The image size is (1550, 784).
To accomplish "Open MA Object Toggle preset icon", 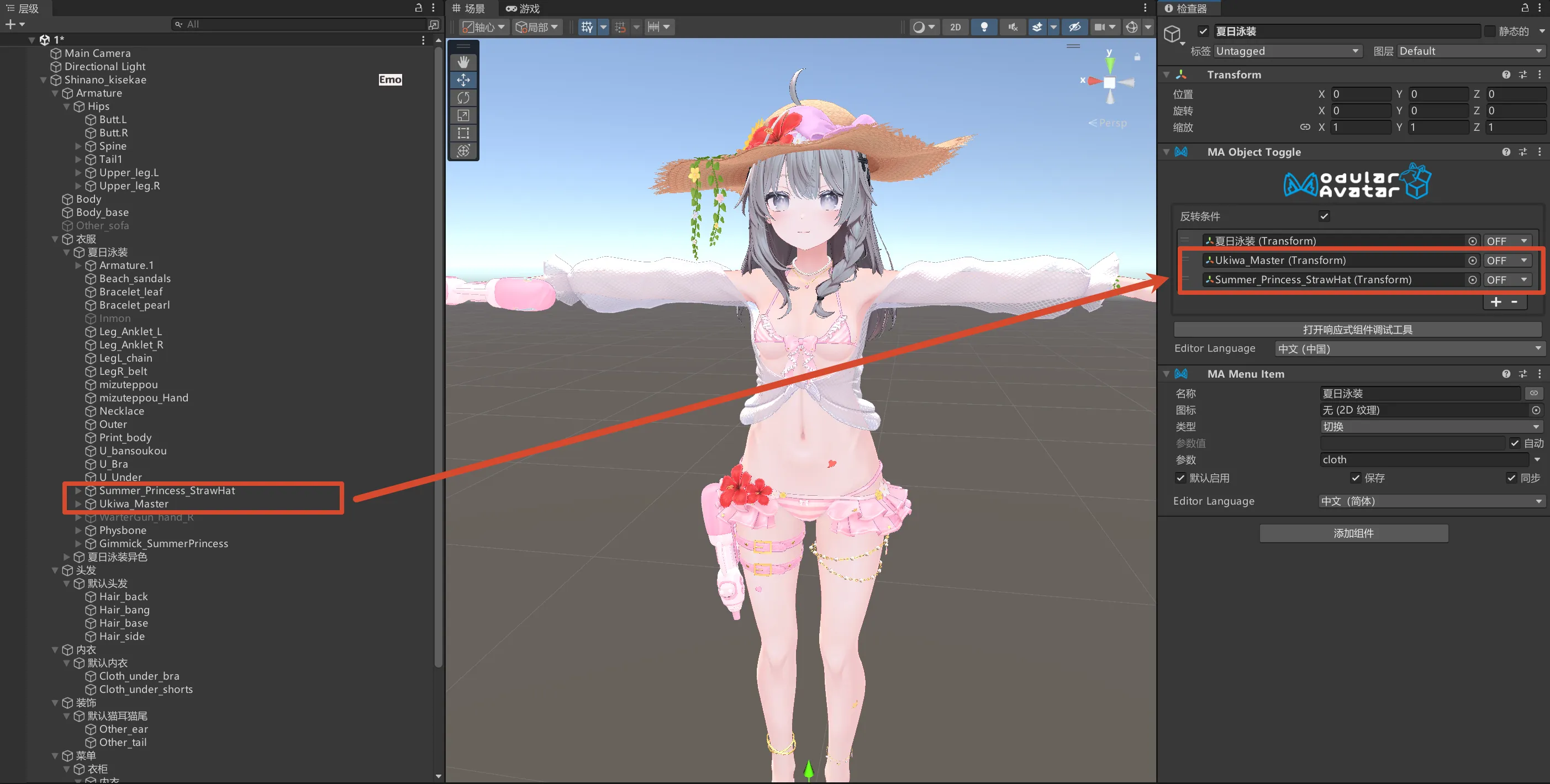I will [x=1522, y=152].
